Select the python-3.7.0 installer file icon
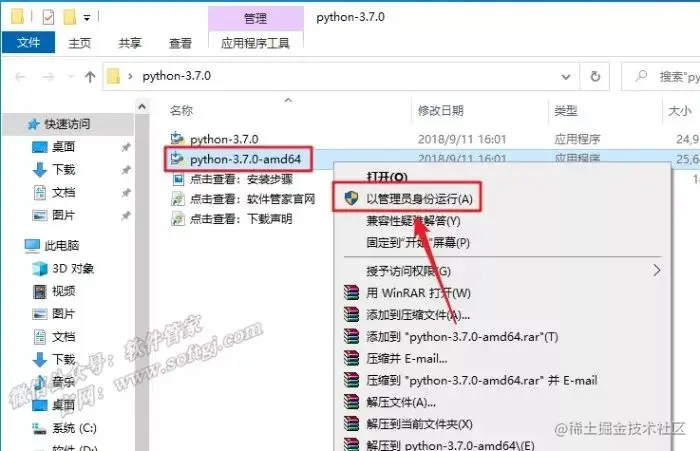The width and height of the screenshot is (700, 451). [x=177, y=139]
